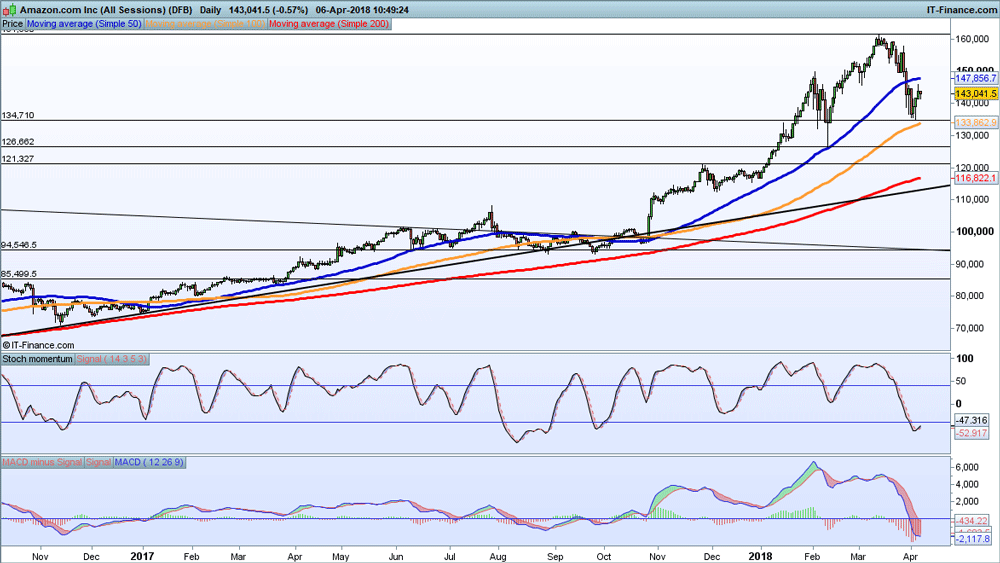
Task: Click the IT-Finance.com link at top right
Action: pyautogui.click(x=961, y=10)
